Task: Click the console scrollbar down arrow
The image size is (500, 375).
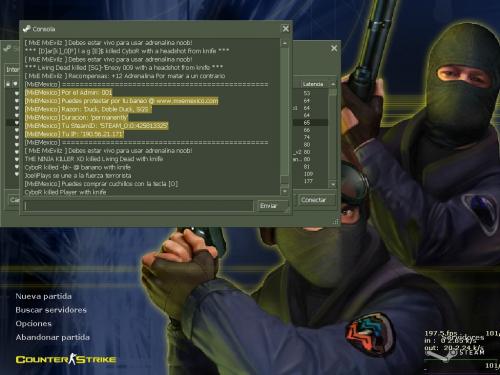Action: coord(285,191)
